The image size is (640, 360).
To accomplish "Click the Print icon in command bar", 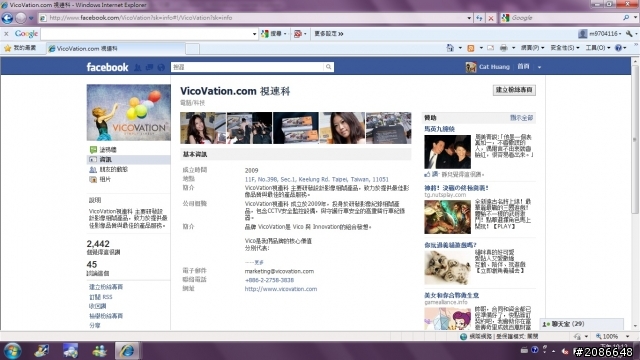I will (x=503, y=48).
